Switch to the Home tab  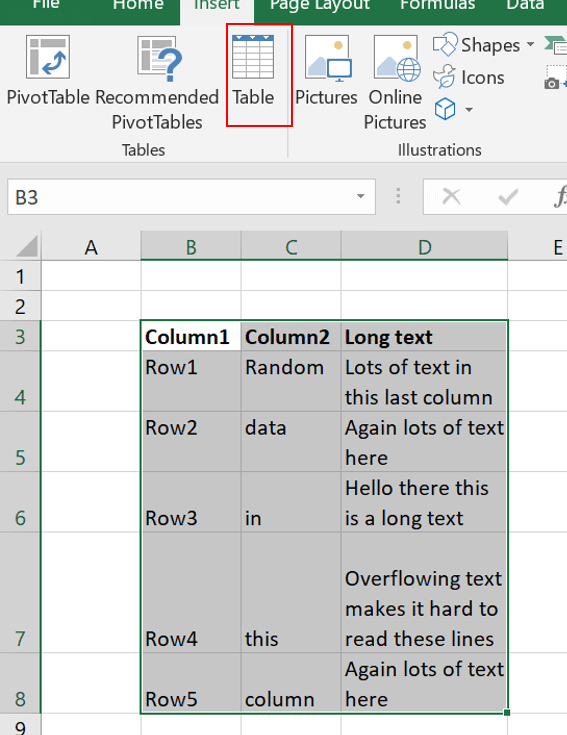coord(138,5)
